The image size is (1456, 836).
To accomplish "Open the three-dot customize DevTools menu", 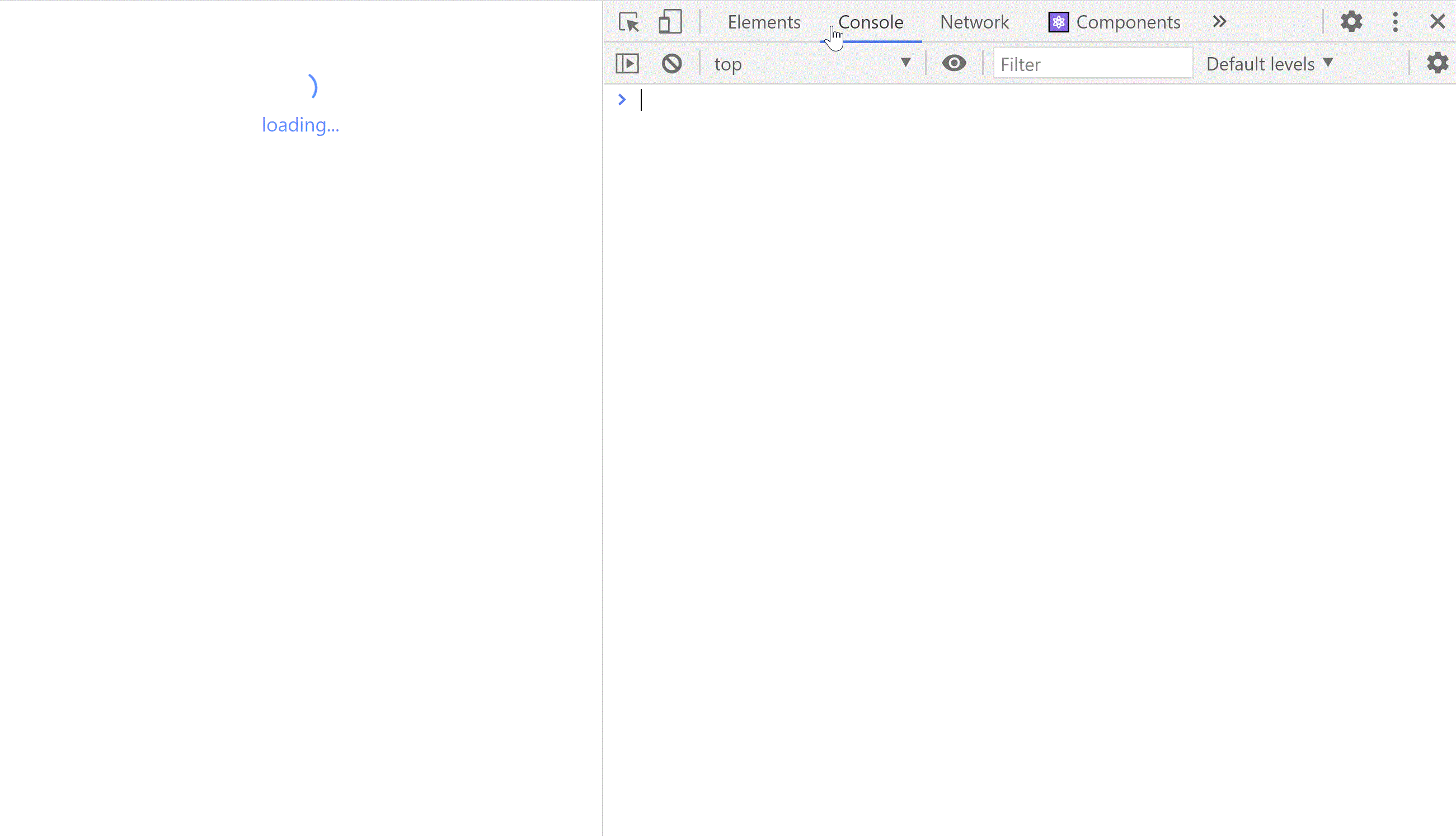I will (x=1395, y=22).
